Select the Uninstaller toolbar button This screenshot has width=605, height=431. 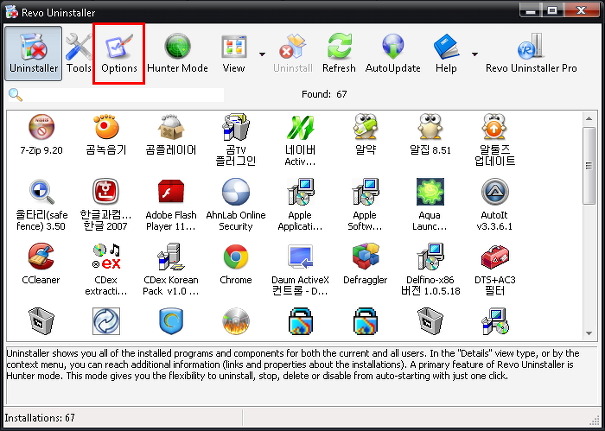tap(33, 53)
